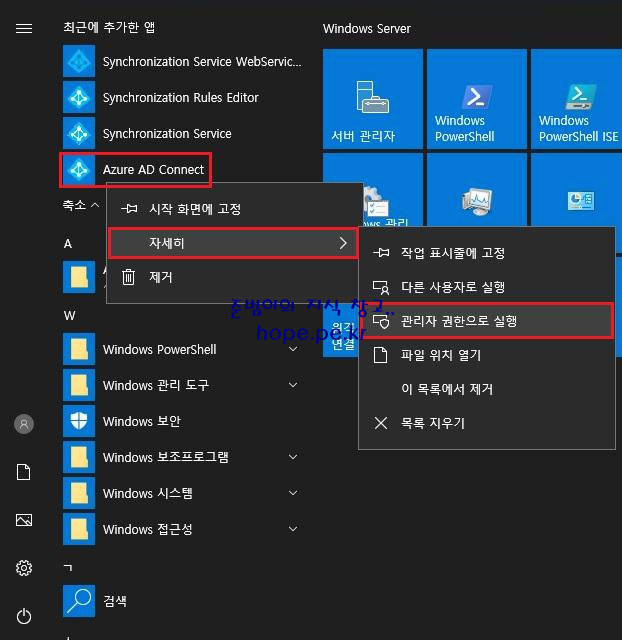622x640 pixels.
Task: Click the Windows 보안 label
Action: click(x=142, y=421)
